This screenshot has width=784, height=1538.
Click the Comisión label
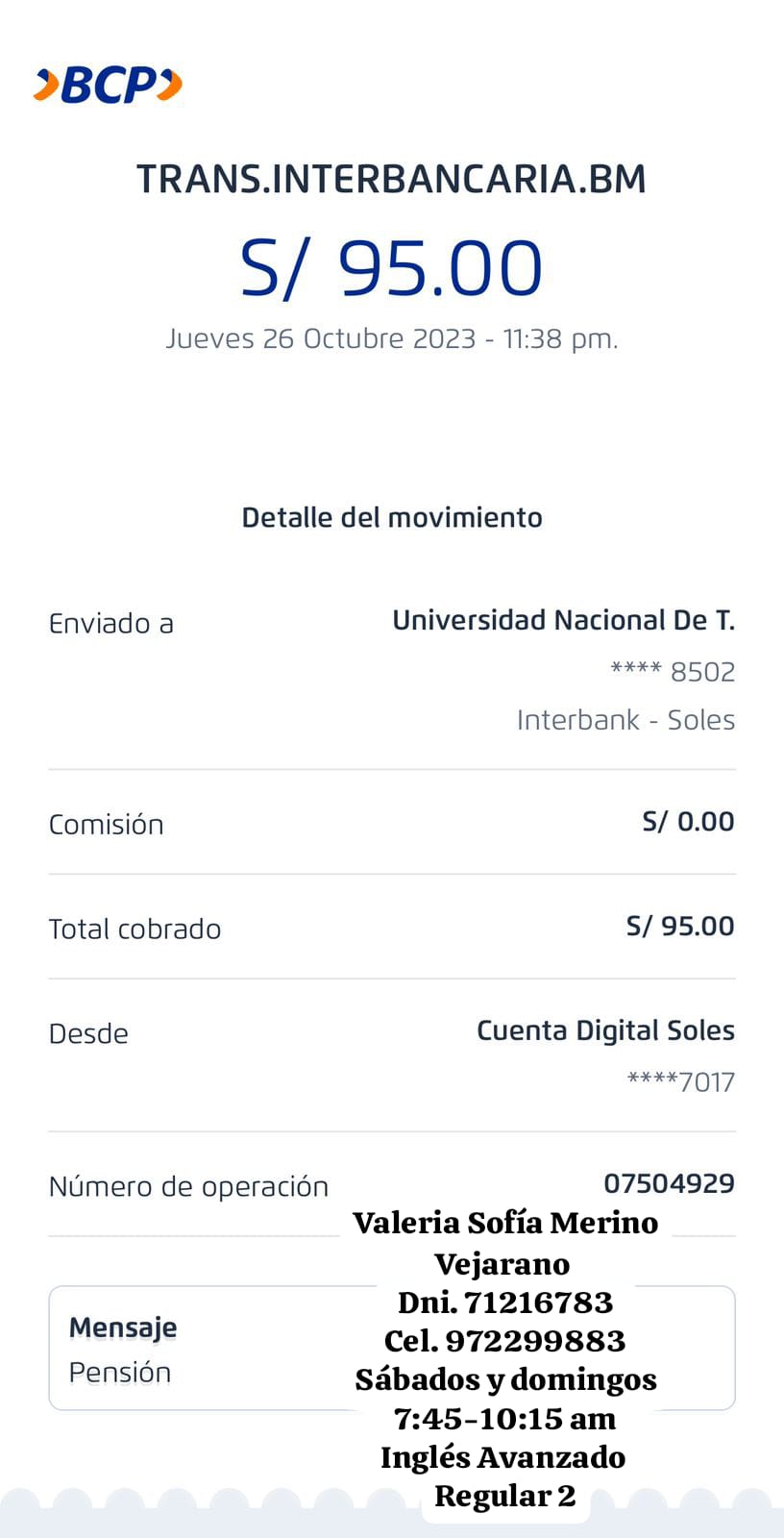[x=107, y=825]
